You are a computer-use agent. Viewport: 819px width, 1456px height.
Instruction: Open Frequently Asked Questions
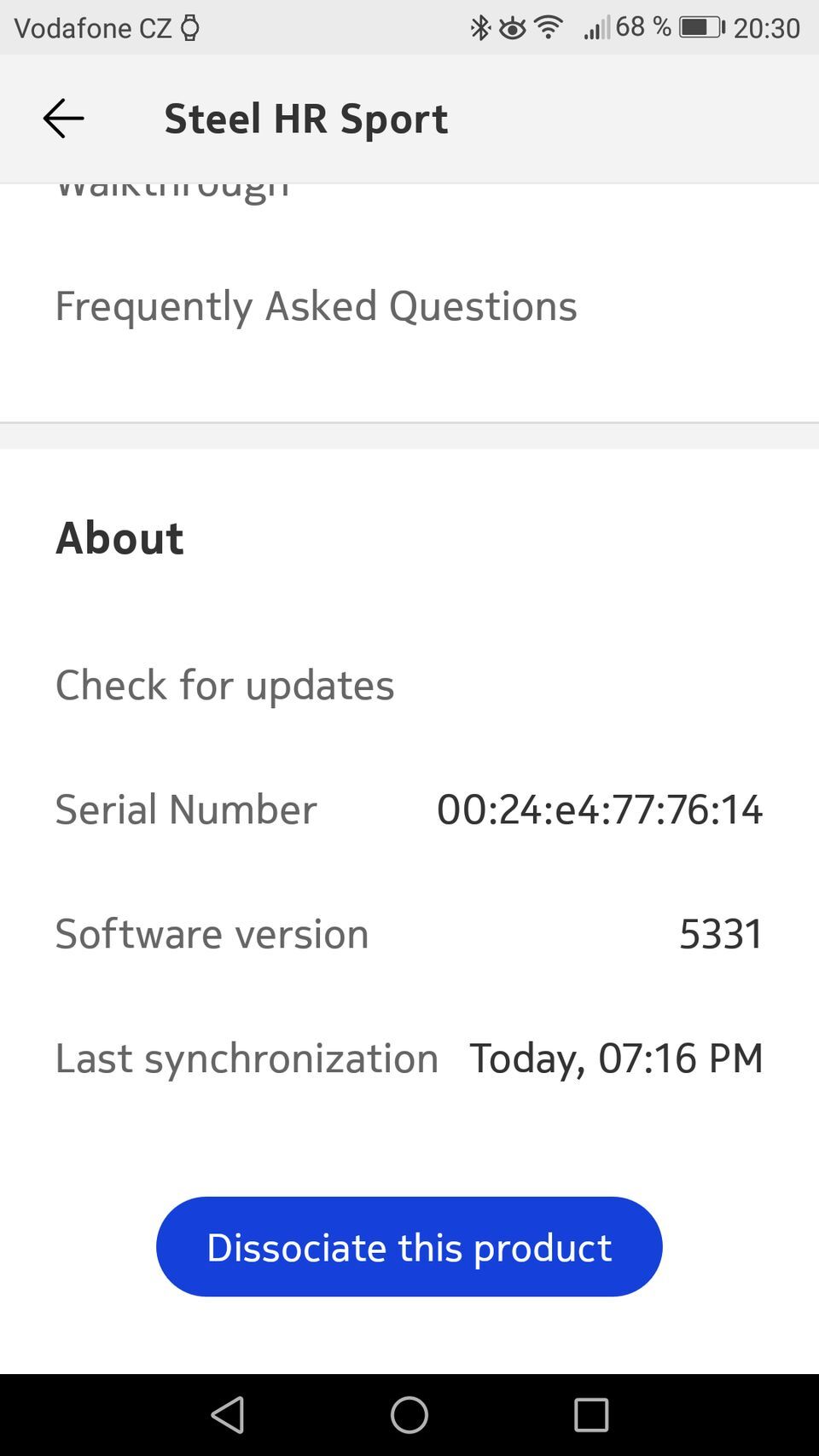(x=316, y=305)
